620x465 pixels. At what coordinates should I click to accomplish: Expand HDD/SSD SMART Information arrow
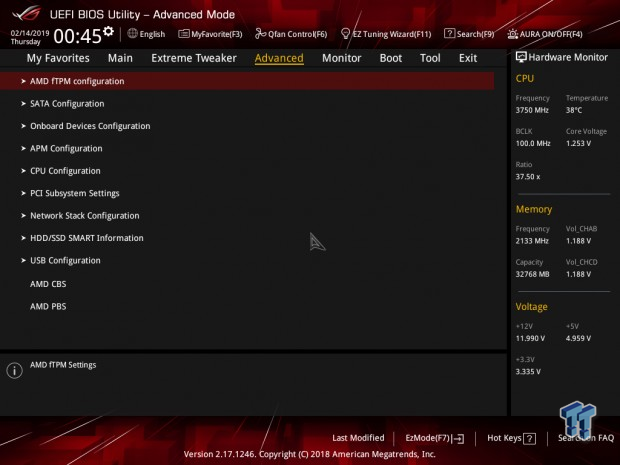point(23,238)
